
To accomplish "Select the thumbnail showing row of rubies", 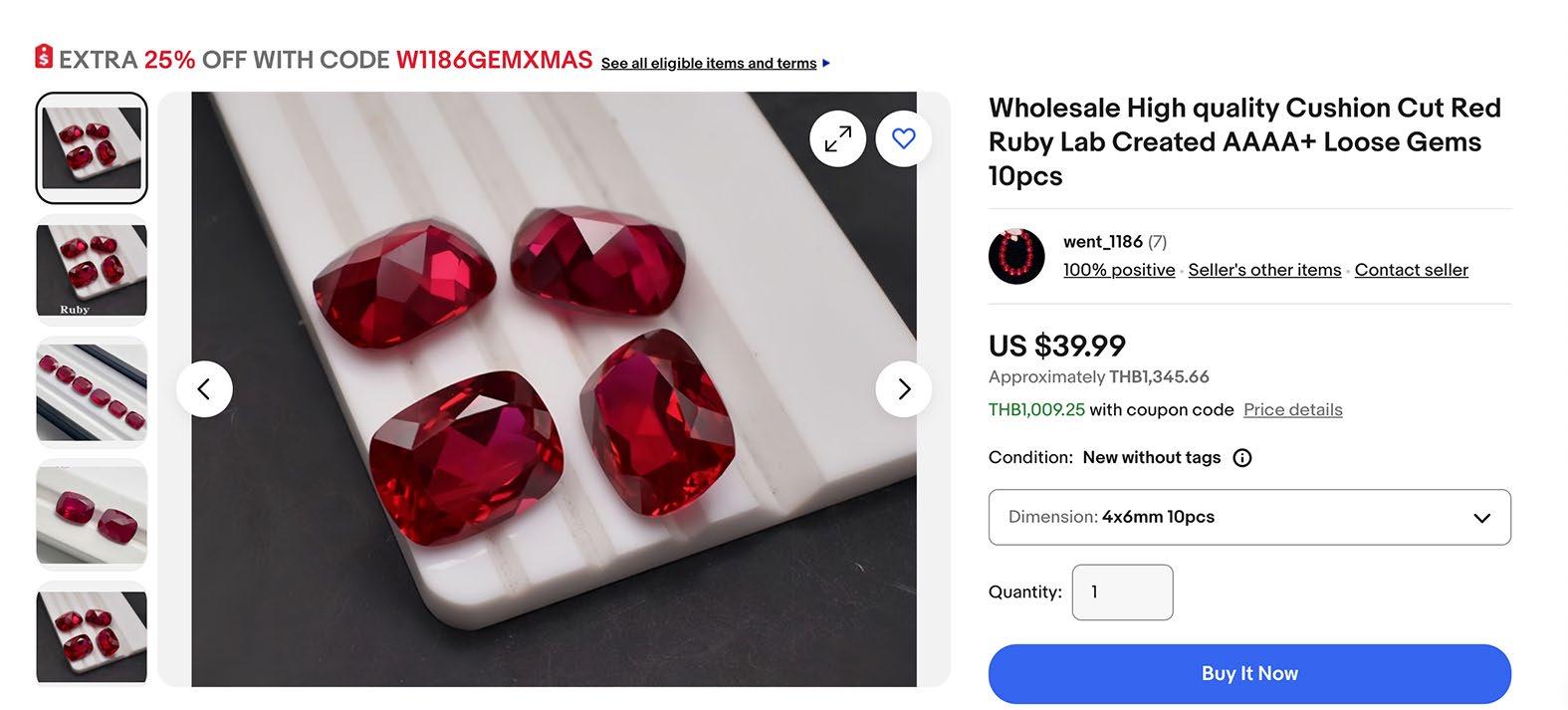I will (92, 392).
